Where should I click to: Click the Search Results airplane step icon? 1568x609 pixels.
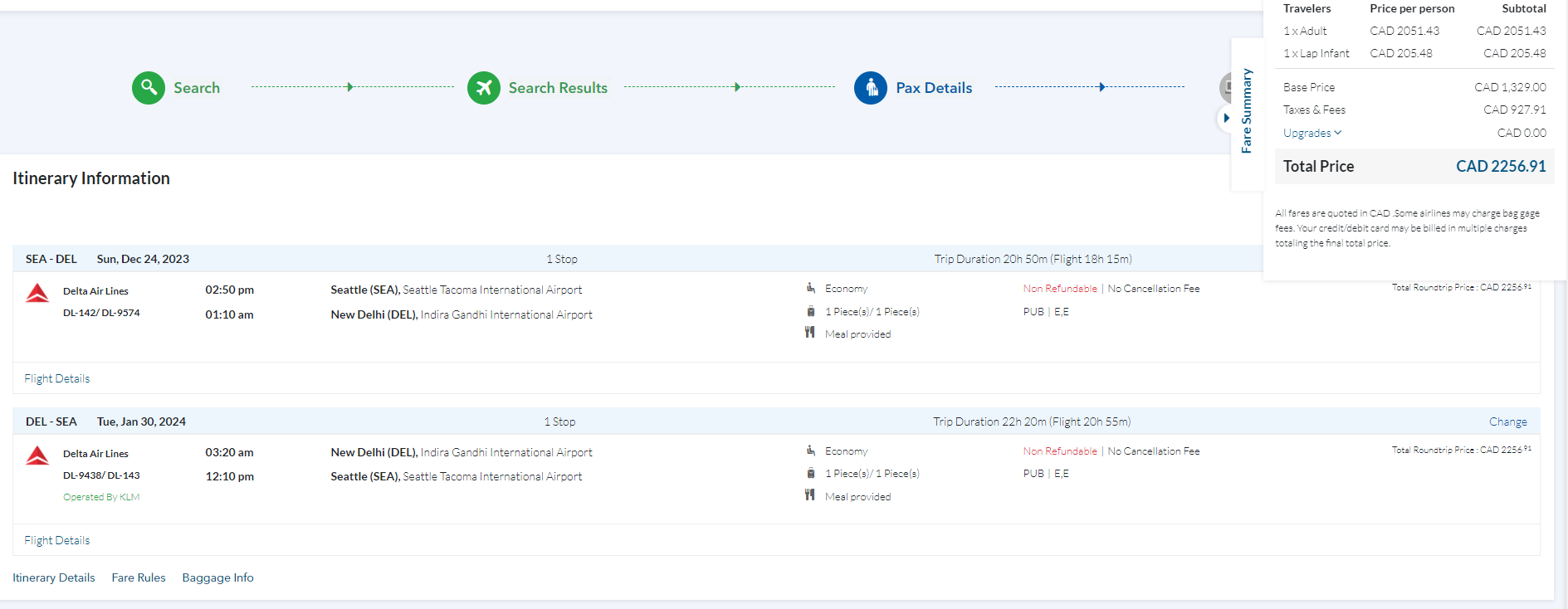tap(483, 87)
